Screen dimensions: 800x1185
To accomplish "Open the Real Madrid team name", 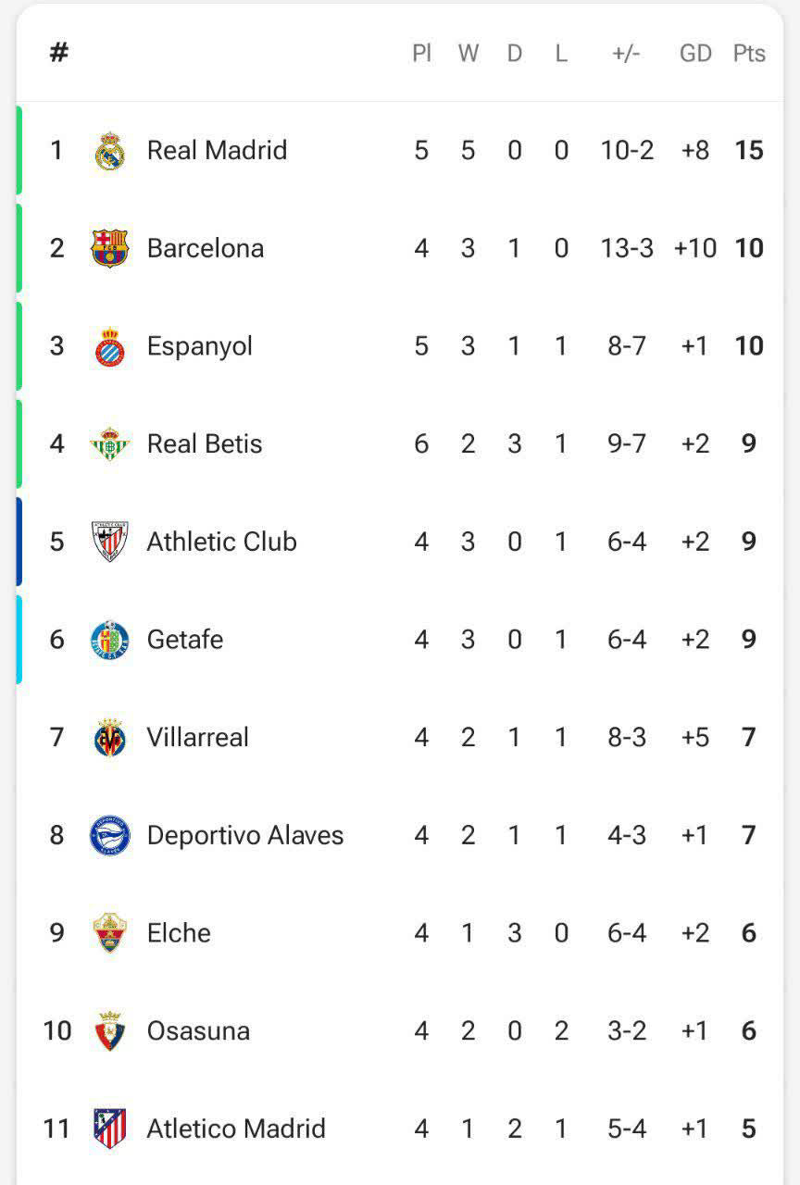I will [216, 150].
